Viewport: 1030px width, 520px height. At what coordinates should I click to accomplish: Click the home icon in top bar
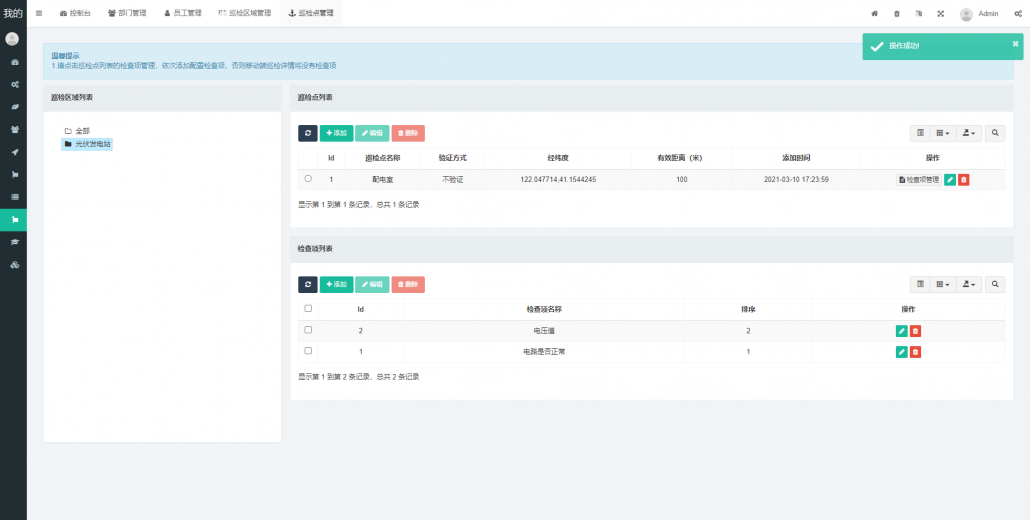874,14
